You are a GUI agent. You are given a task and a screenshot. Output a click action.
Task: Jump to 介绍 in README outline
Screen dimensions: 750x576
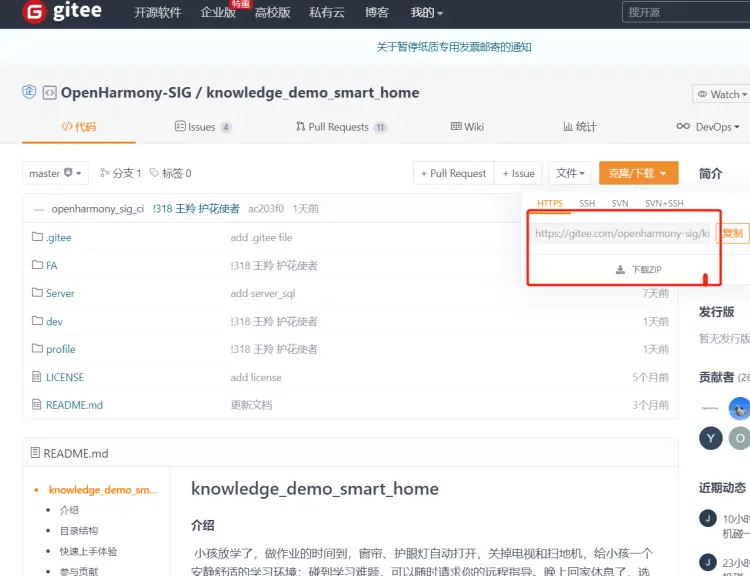point(69,510)
